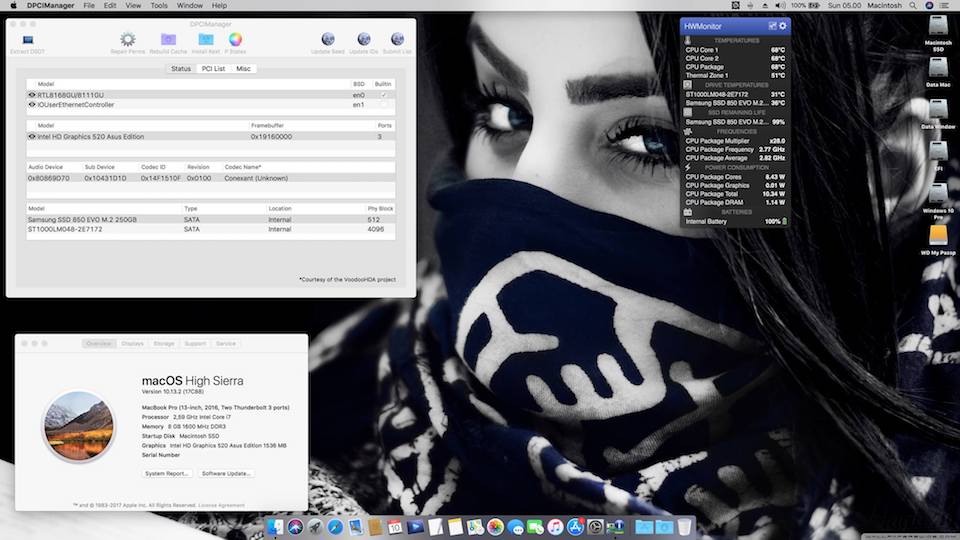Switch to the Misc tab
The image size is (960, 540).
pyautogui.click(x=243, y=69)
